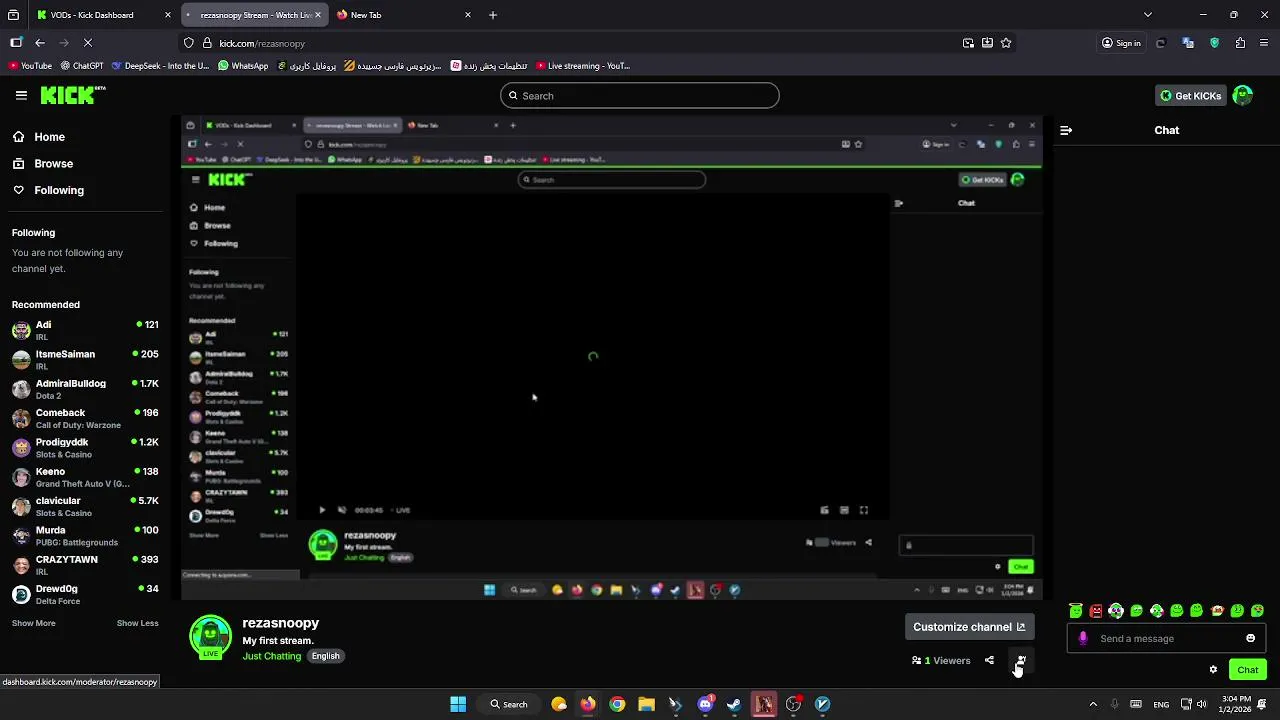This screenshot has width=1280, height=720.
Task: Click the English language tag
Action: (x=325, y=656)
